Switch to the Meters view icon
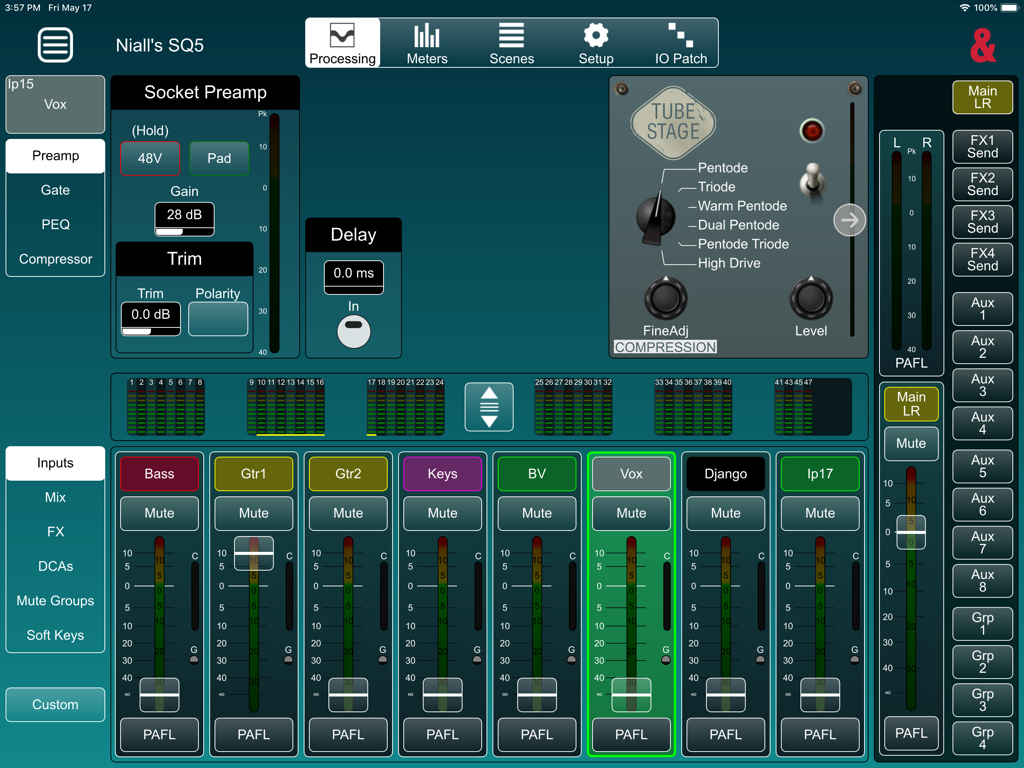This screenshot has height=768, width=1024. click(427, 42)
